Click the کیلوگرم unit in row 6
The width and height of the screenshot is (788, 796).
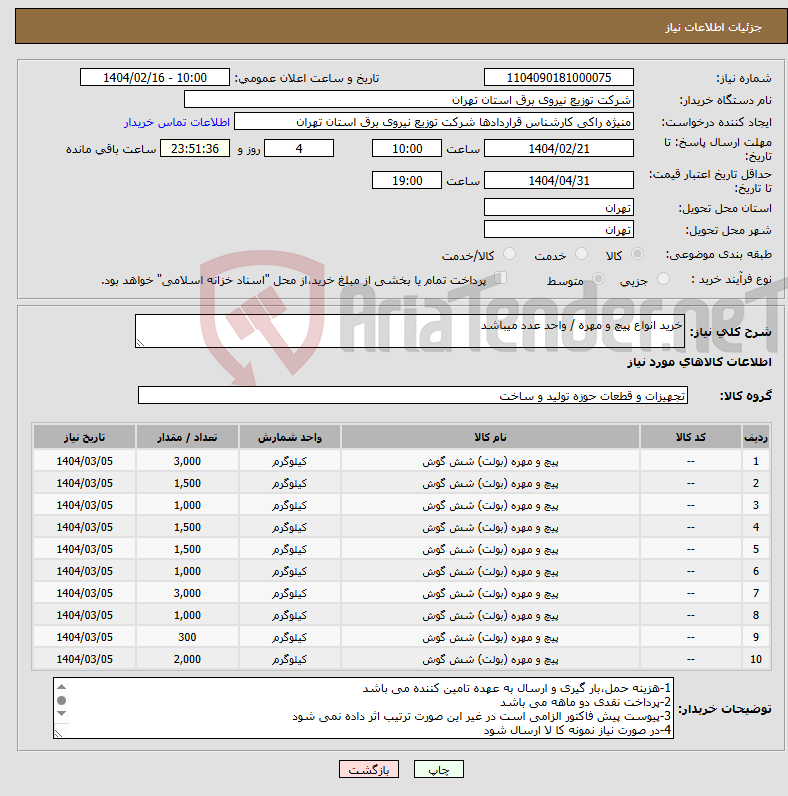click(x=289, y=571)
